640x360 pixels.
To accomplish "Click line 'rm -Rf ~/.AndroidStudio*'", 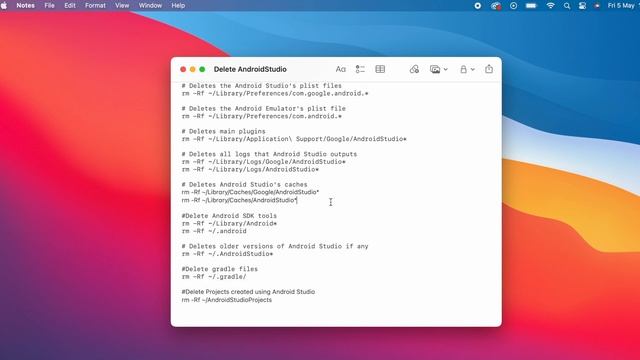I will pos(227,254).
